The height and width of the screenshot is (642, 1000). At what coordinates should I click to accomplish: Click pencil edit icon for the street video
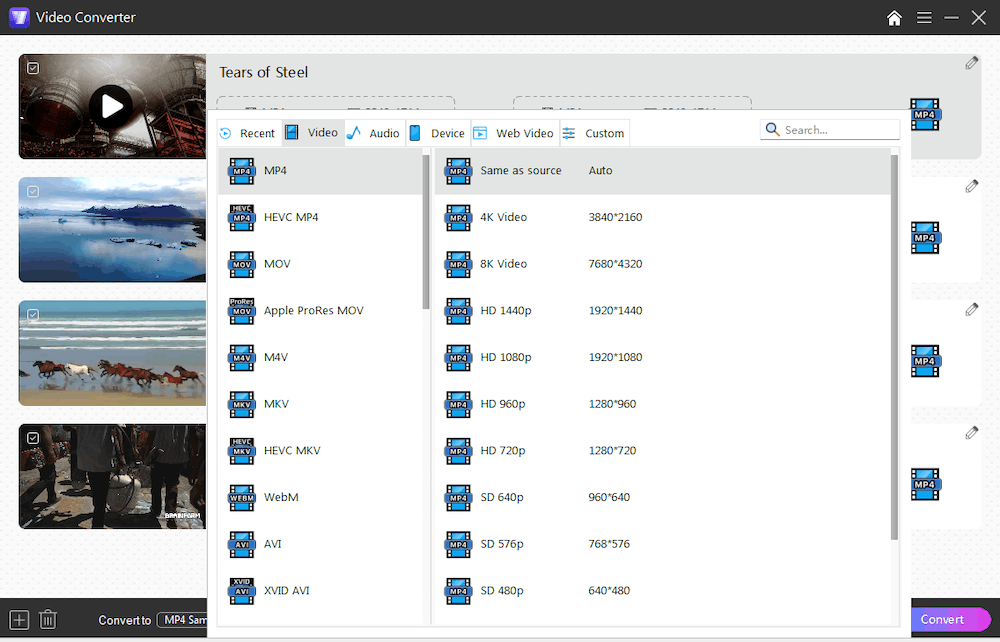click(x=971, y=433)
